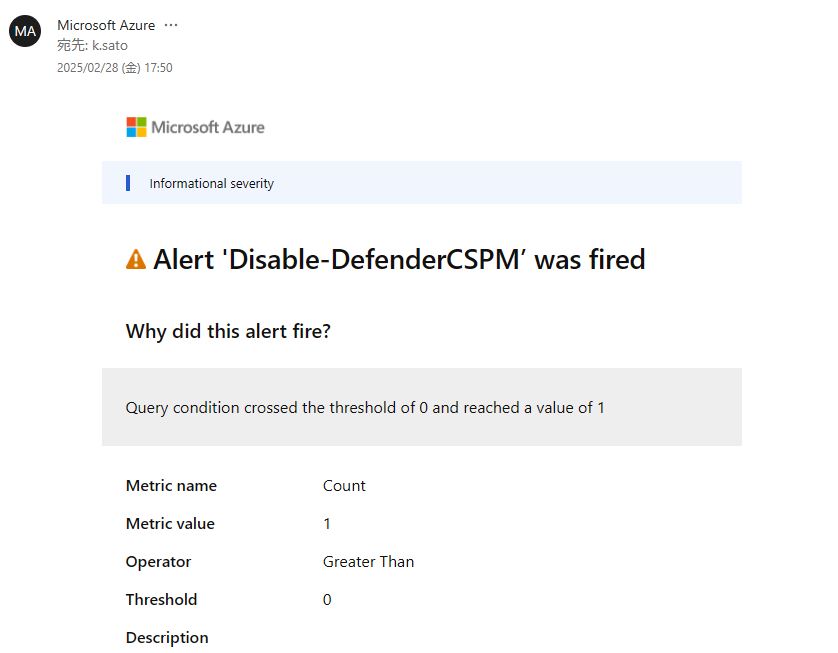Click the query condition threshold message
This screenshot has height=653, width=838.
click(365, 408)
